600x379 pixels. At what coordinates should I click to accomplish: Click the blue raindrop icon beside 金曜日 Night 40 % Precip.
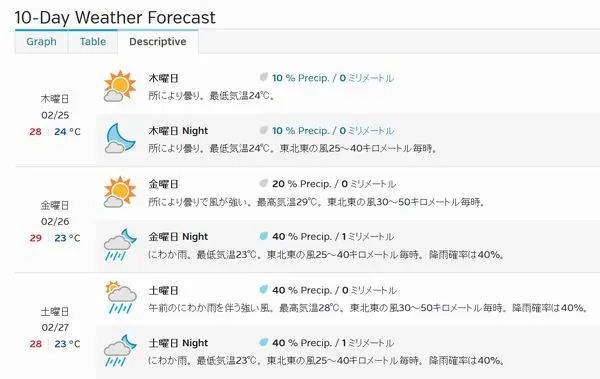pos(263,236)
